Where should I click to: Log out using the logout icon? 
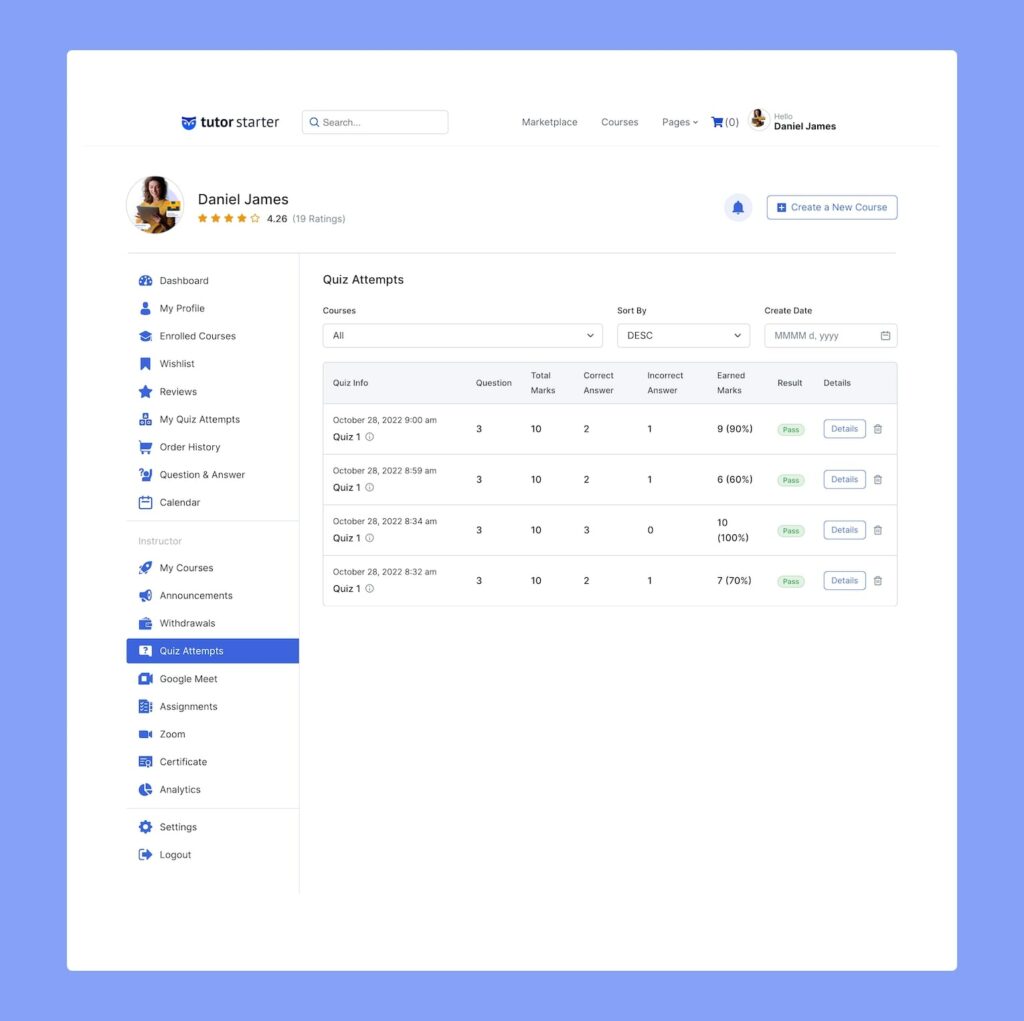[145, 854]
